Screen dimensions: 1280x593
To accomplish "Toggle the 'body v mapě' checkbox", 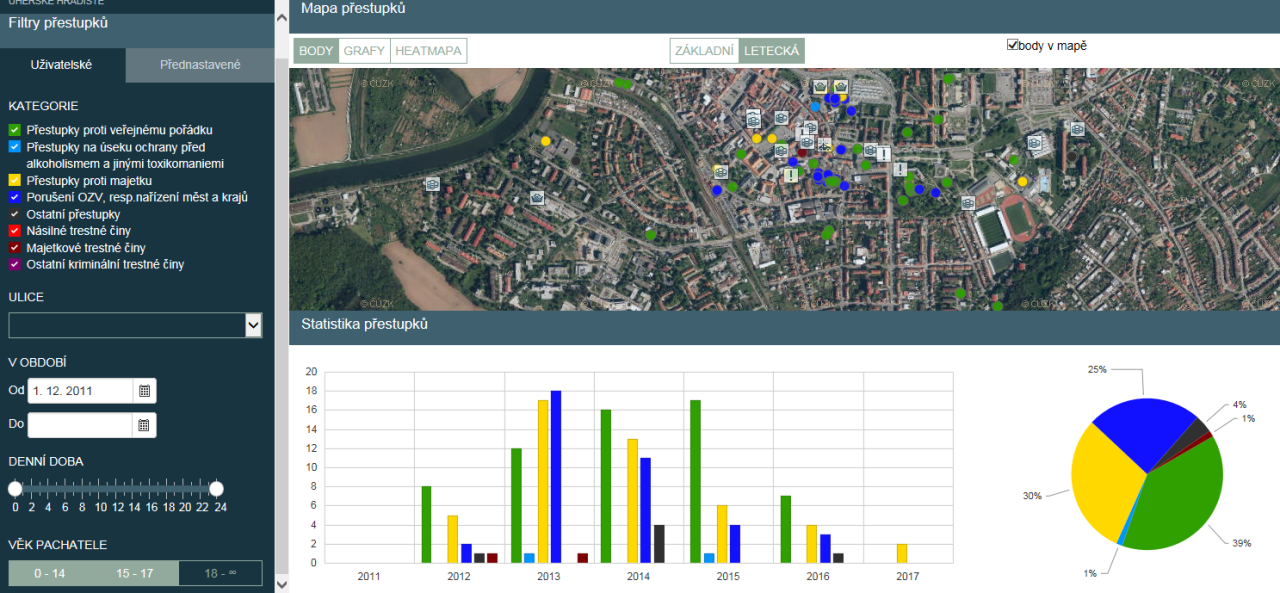I will [1013, 45].
